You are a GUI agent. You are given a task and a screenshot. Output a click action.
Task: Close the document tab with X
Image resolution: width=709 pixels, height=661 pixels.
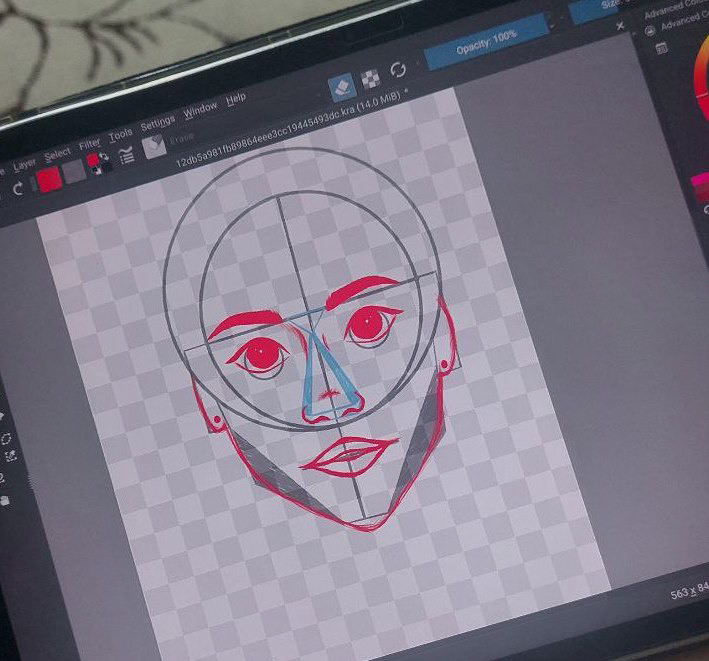click(x=620, y=26)
